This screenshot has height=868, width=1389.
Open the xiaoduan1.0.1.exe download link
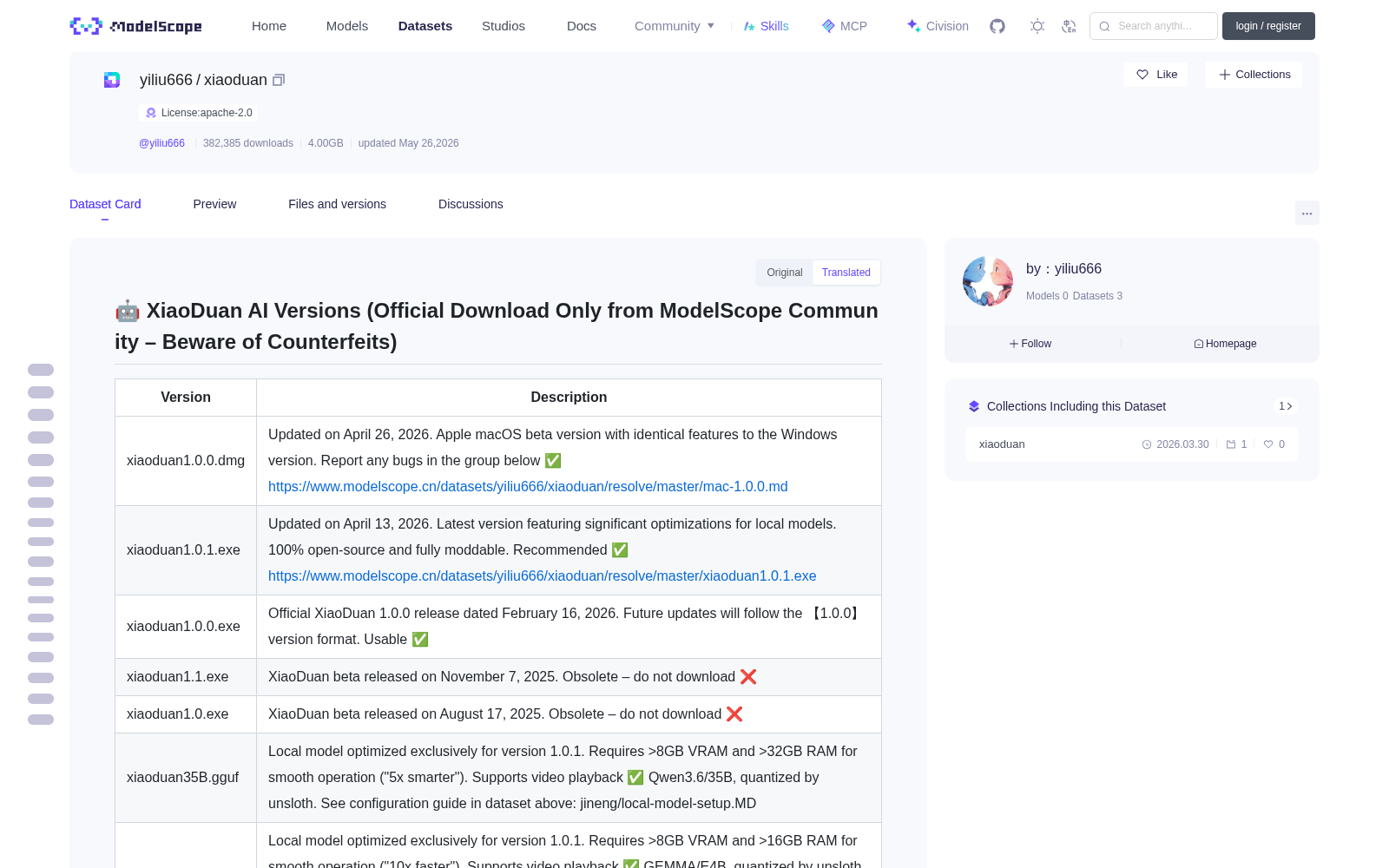(543, 576)
